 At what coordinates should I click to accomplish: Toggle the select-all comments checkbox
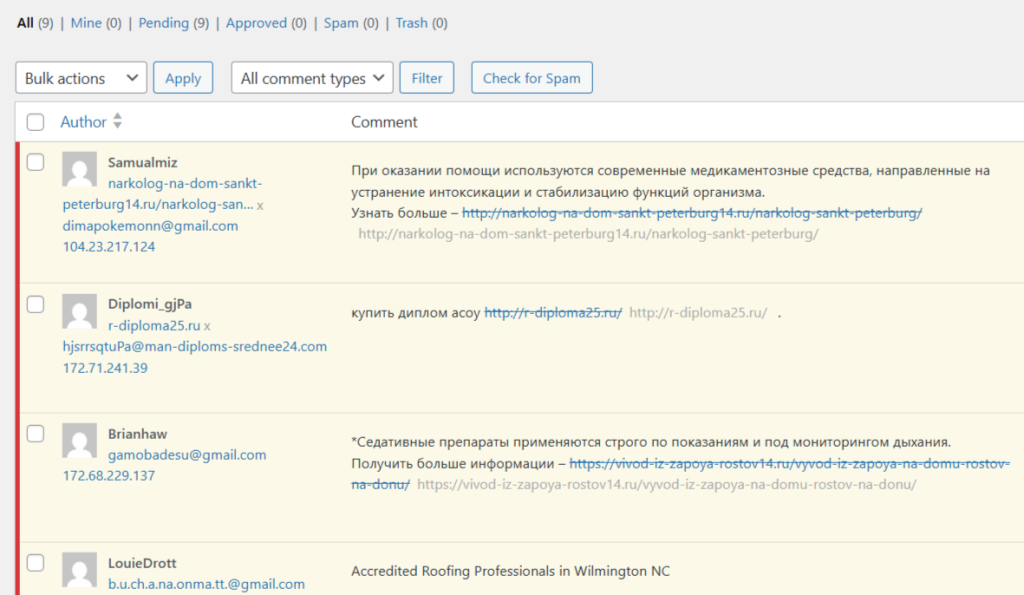36,122
